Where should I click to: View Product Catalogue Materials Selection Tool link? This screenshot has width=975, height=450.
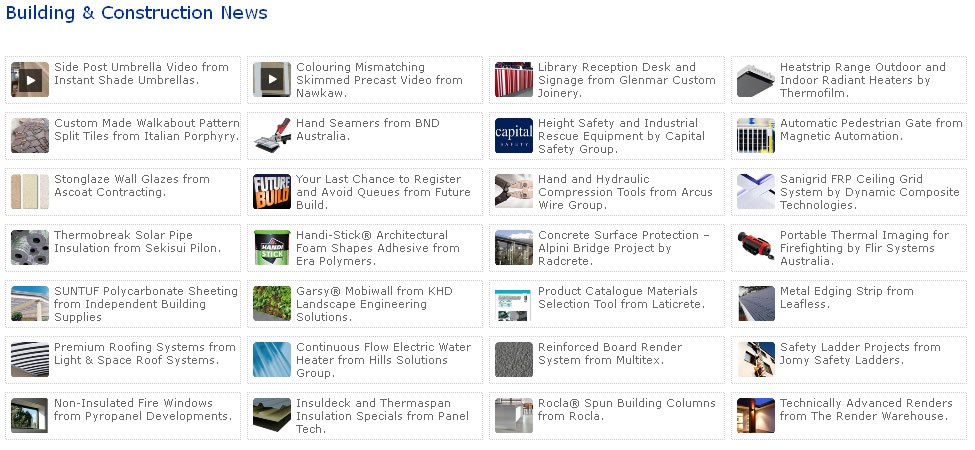pos(621,297)
